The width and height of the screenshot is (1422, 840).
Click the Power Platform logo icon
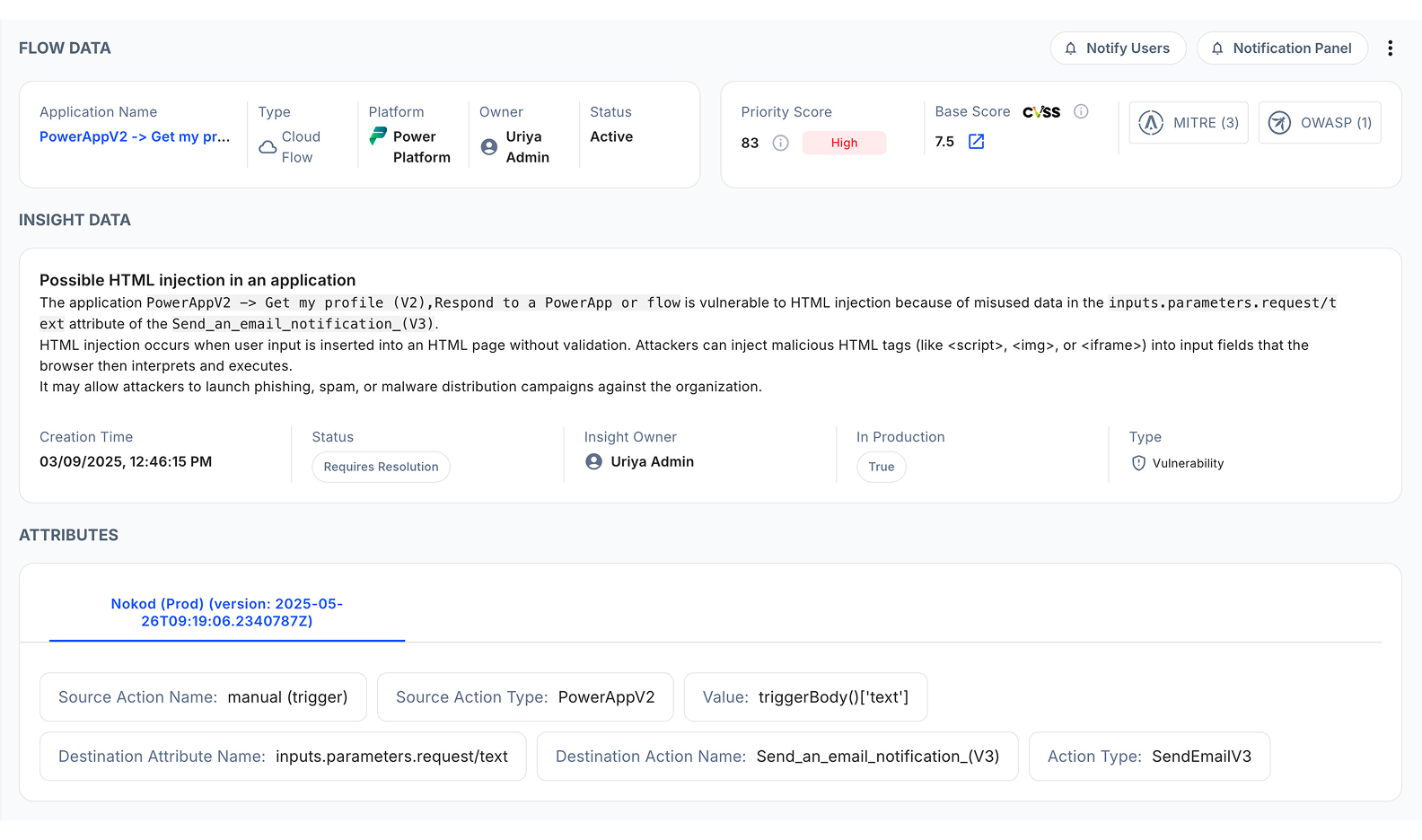(x=379, y=136)
